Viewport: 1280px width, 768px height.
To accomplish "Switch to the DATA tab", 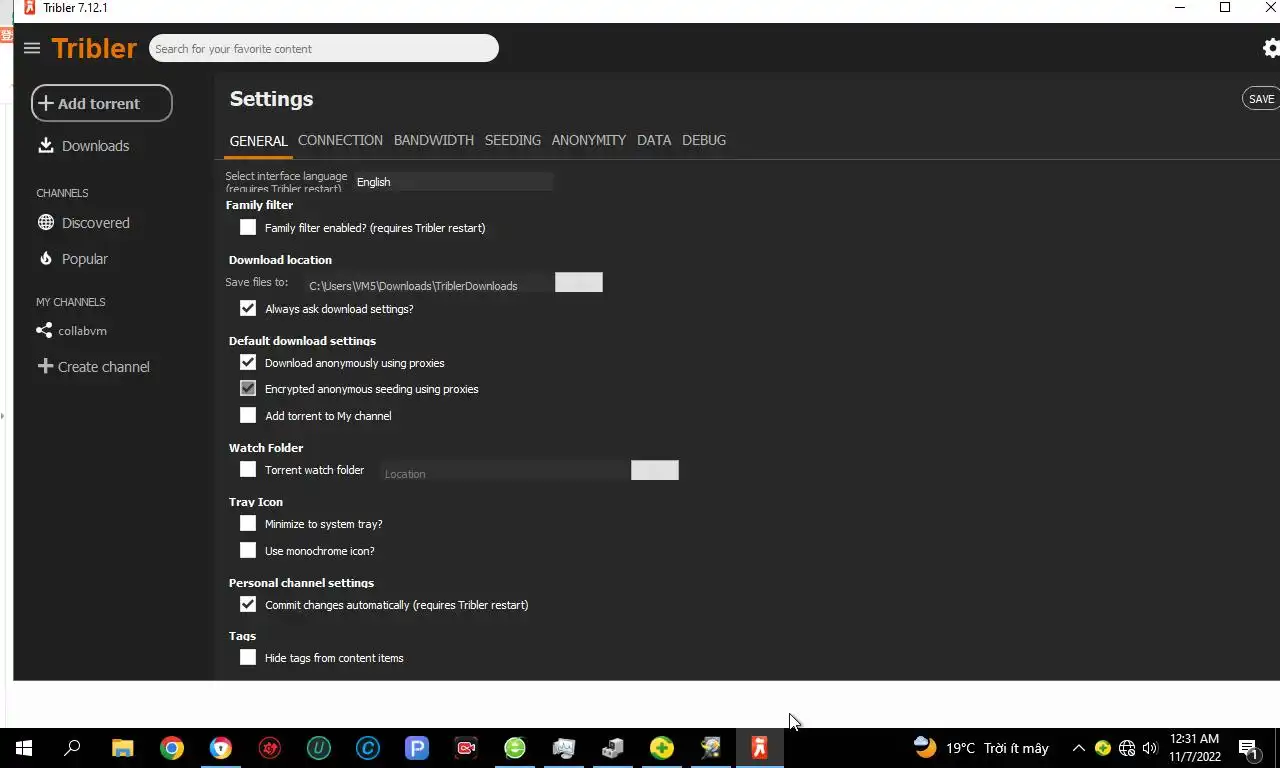I will click(x=654, y=141).
